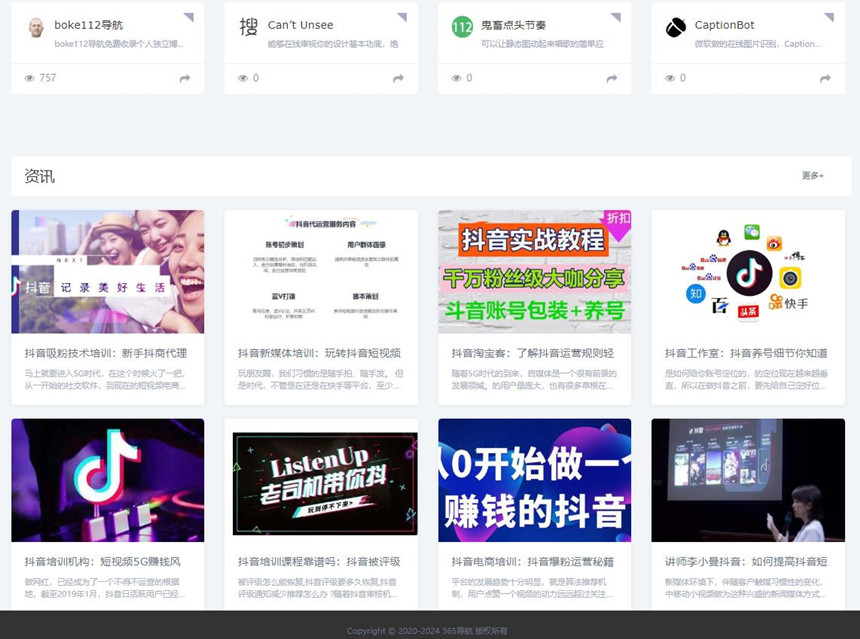The image size is (860, 639).
Task: Click the share arrow on 鬼畜点头节奏 card
Action: [612, 78]
